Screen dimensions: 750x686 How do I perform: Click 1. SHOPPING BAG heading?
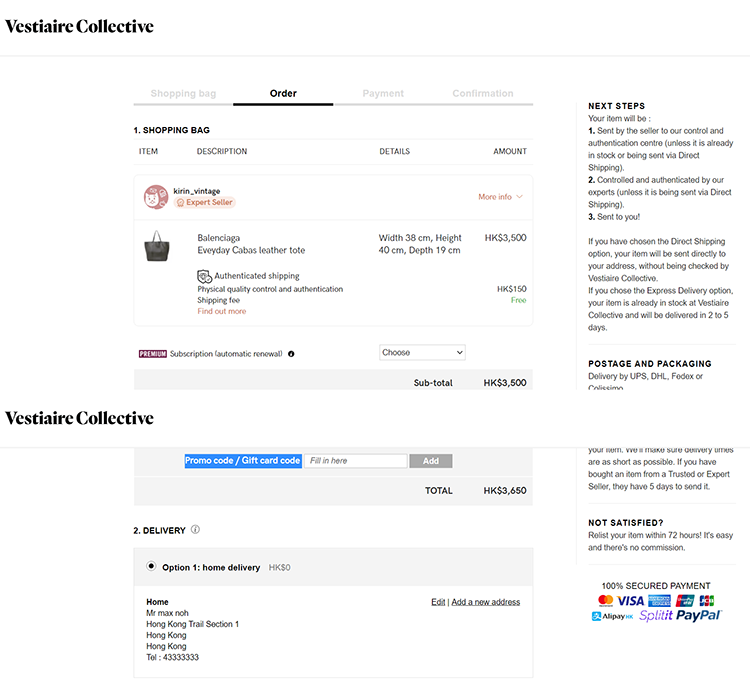tap(171, 130)
